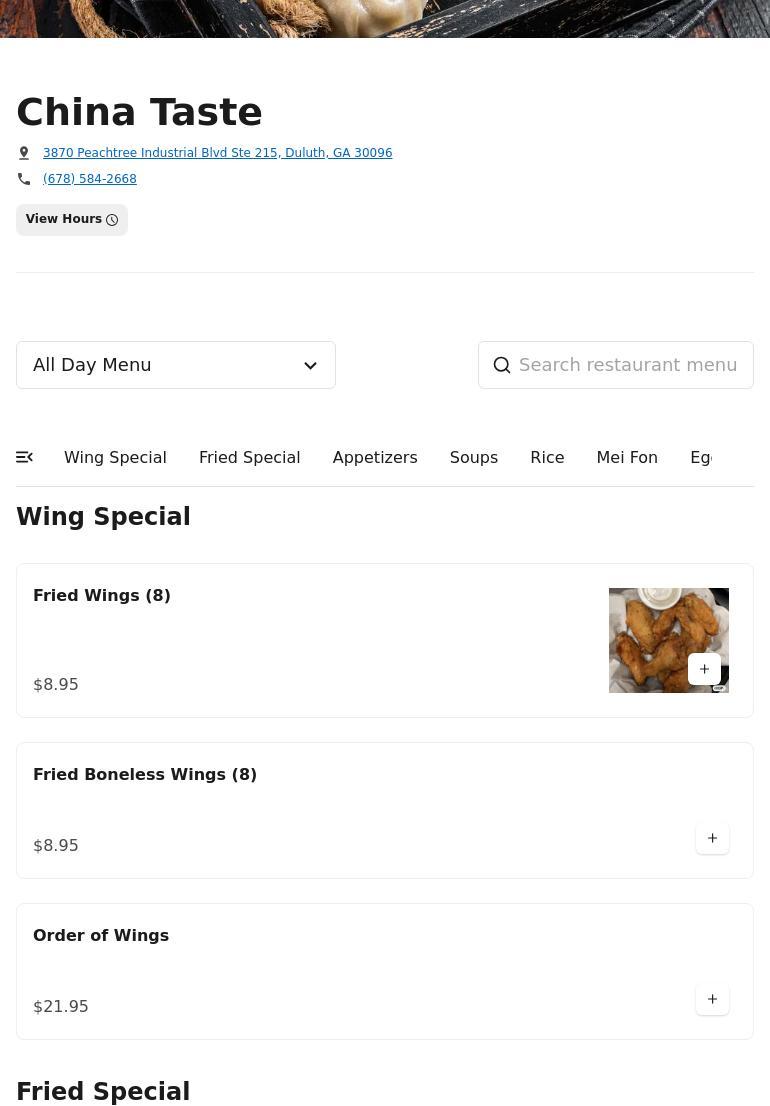Call the (678) 584-2668 phone link

click(x=90, y=179)
